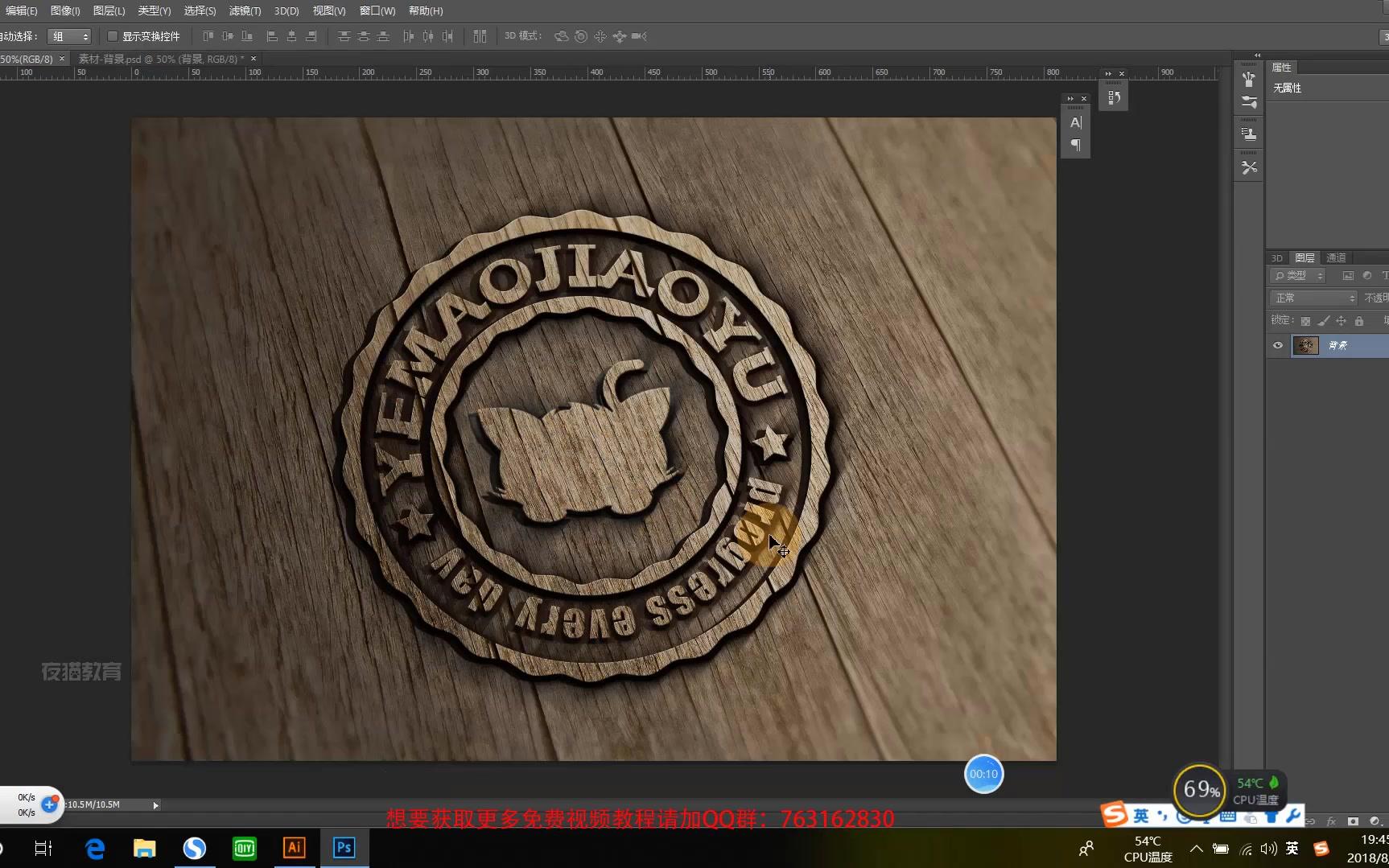Click the add layer style fx button
Screen dimensions: 1389x868
[x=1331, y=821]
